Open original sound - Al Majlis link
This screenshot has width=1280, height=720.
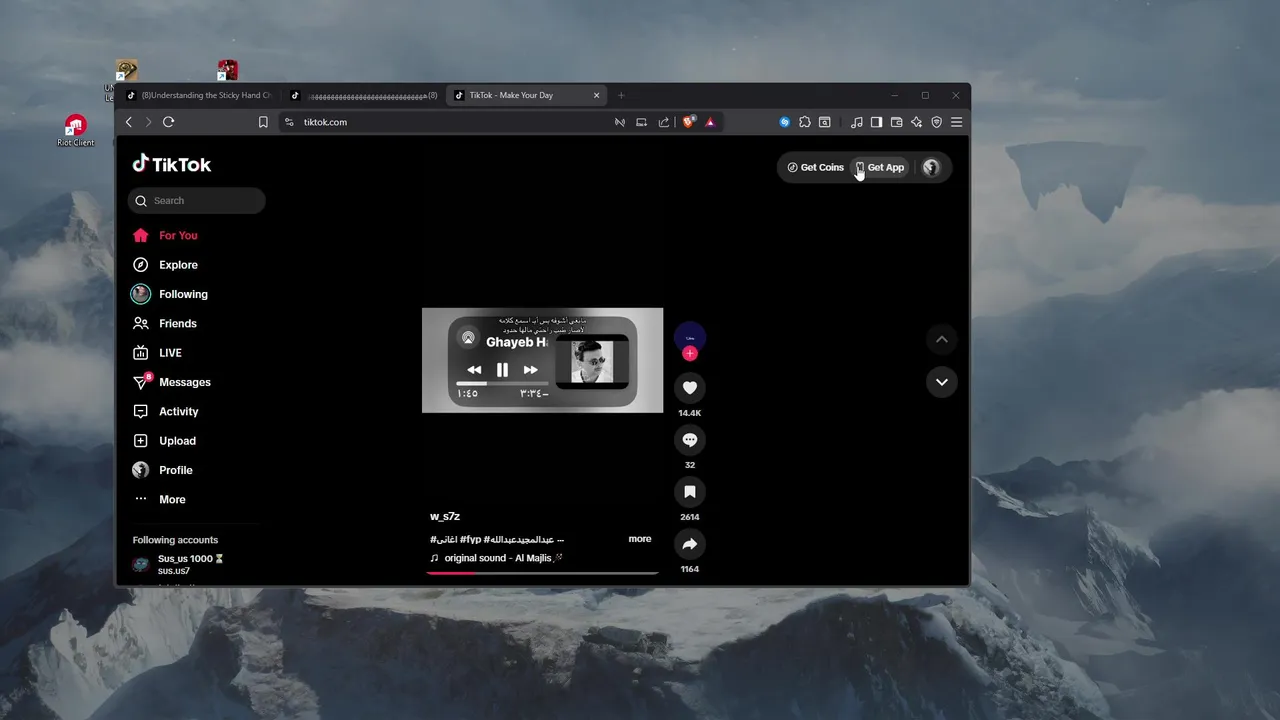pyautogui.click(x=497, y=558)
